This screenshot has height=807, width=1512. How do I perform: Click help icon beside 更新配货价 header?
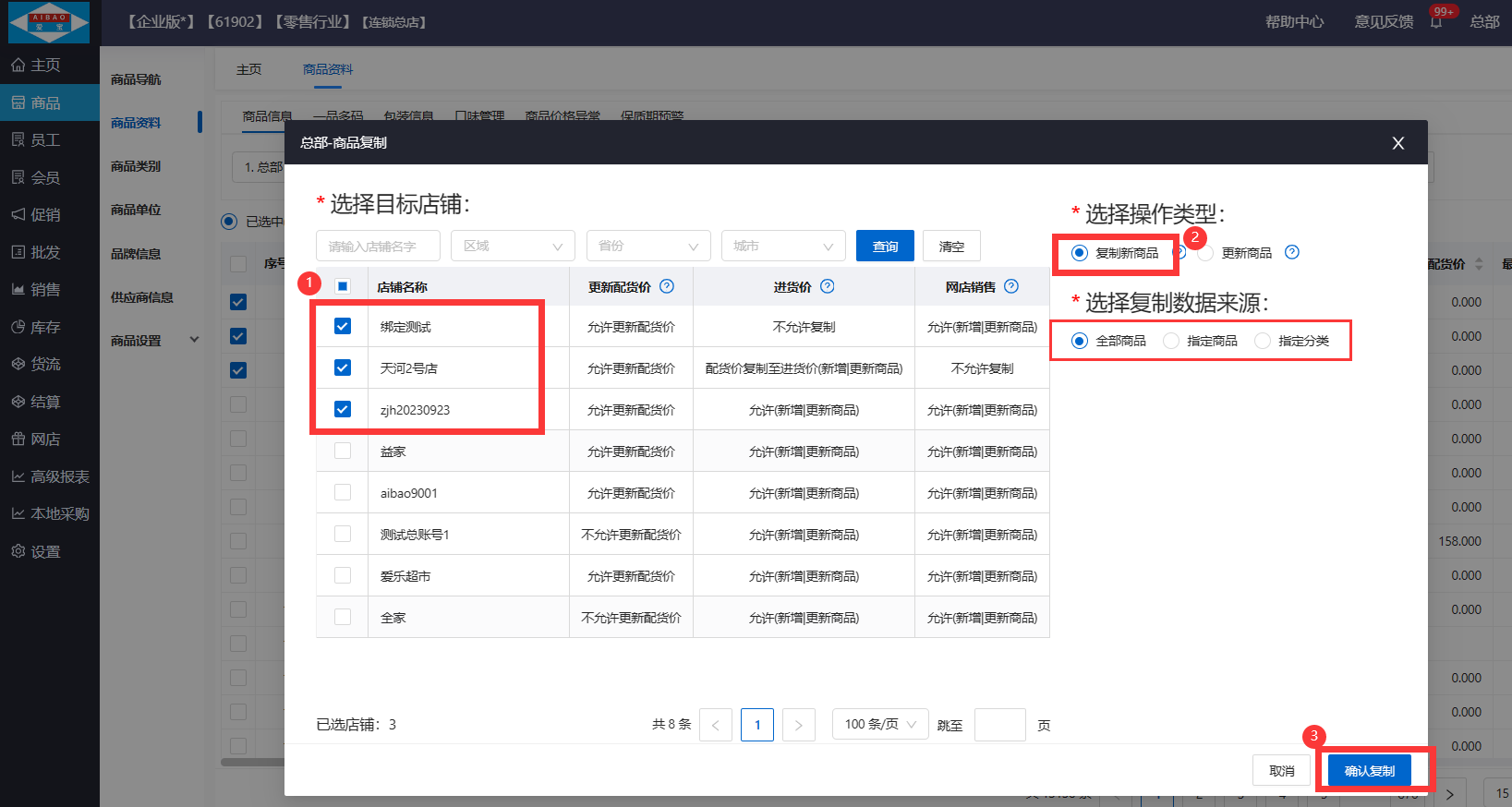tap(667, 286)
